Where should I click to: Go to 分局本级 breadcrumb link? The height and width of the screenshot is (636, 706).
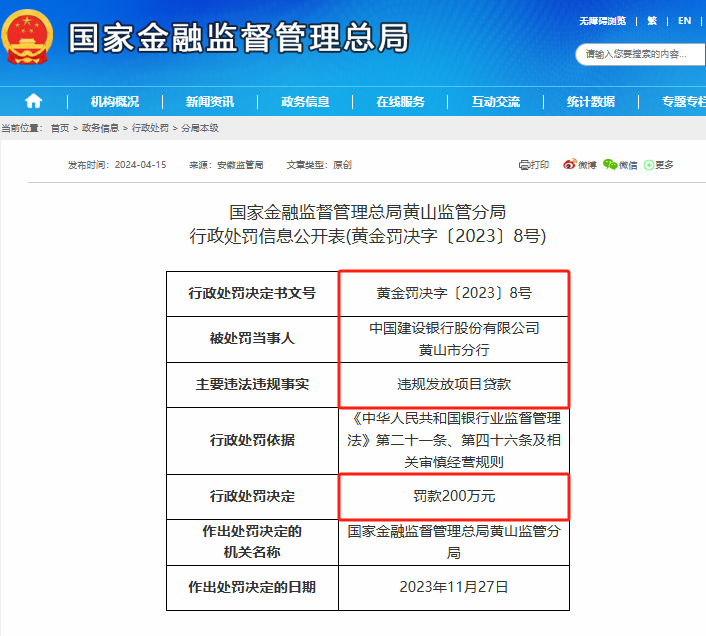tap(199, 128)
